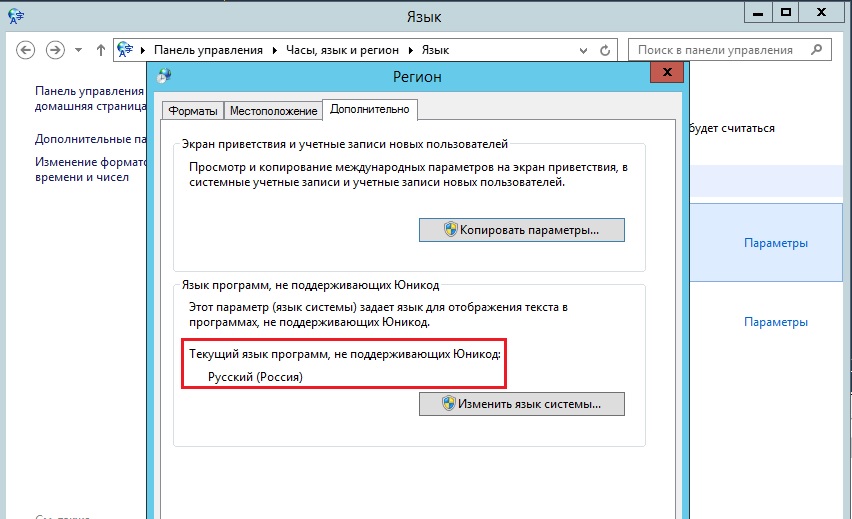
Task: Refresh the Control Panel view
Action: point(605,51)
